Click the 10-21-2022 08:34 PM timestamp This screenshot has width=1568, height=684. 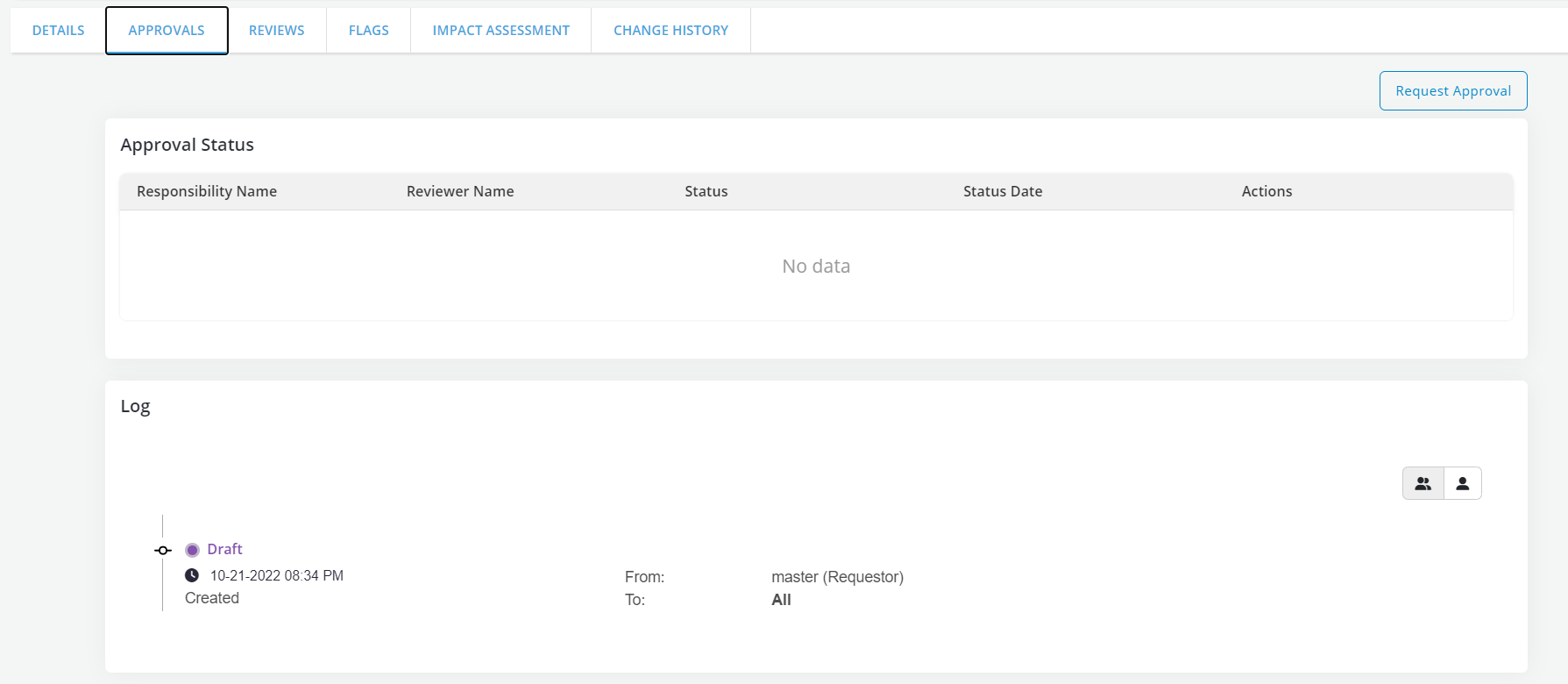(277, 576)
